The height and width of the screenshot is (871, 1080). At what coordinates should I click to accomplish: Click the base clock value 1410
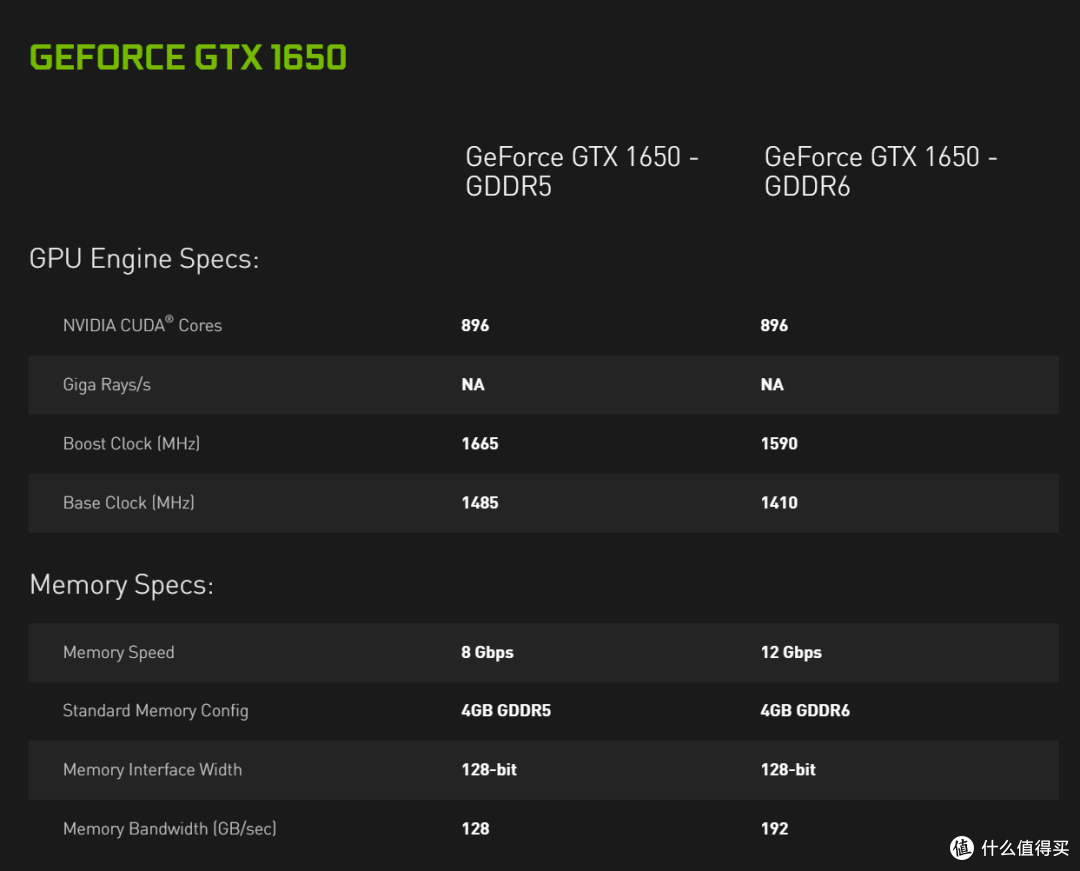779,503
